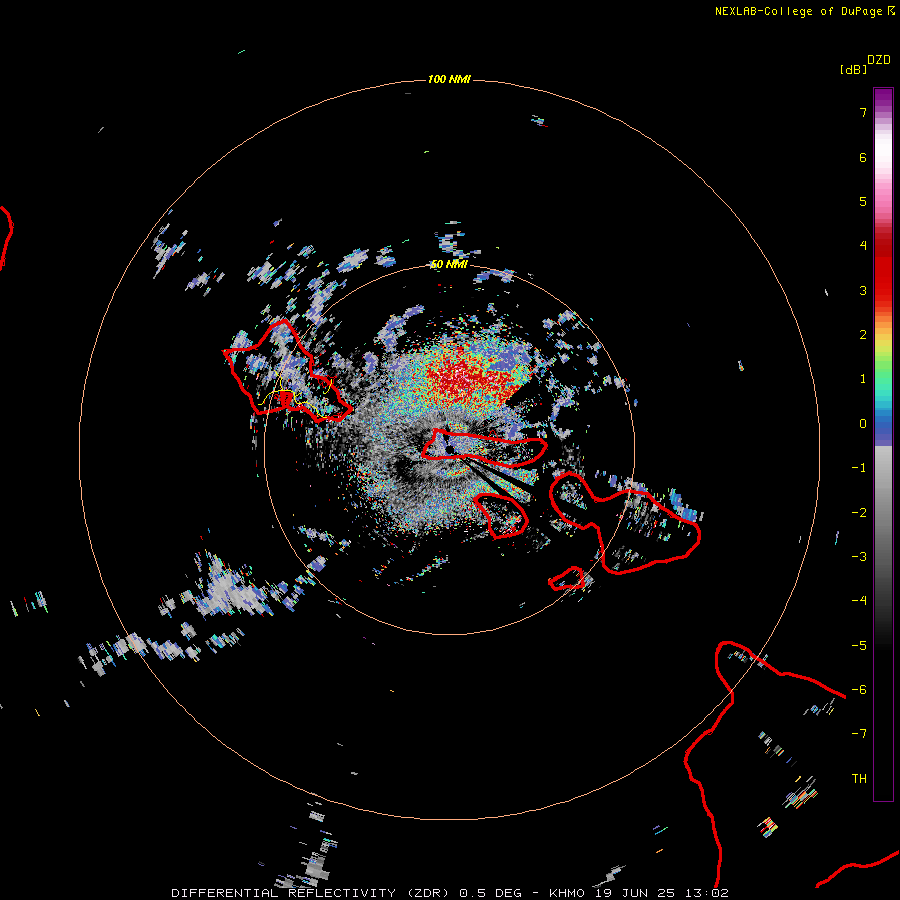Click the -2 value on the color scale
The height and width of the screenshot is (900, 900).
[859, 513]
